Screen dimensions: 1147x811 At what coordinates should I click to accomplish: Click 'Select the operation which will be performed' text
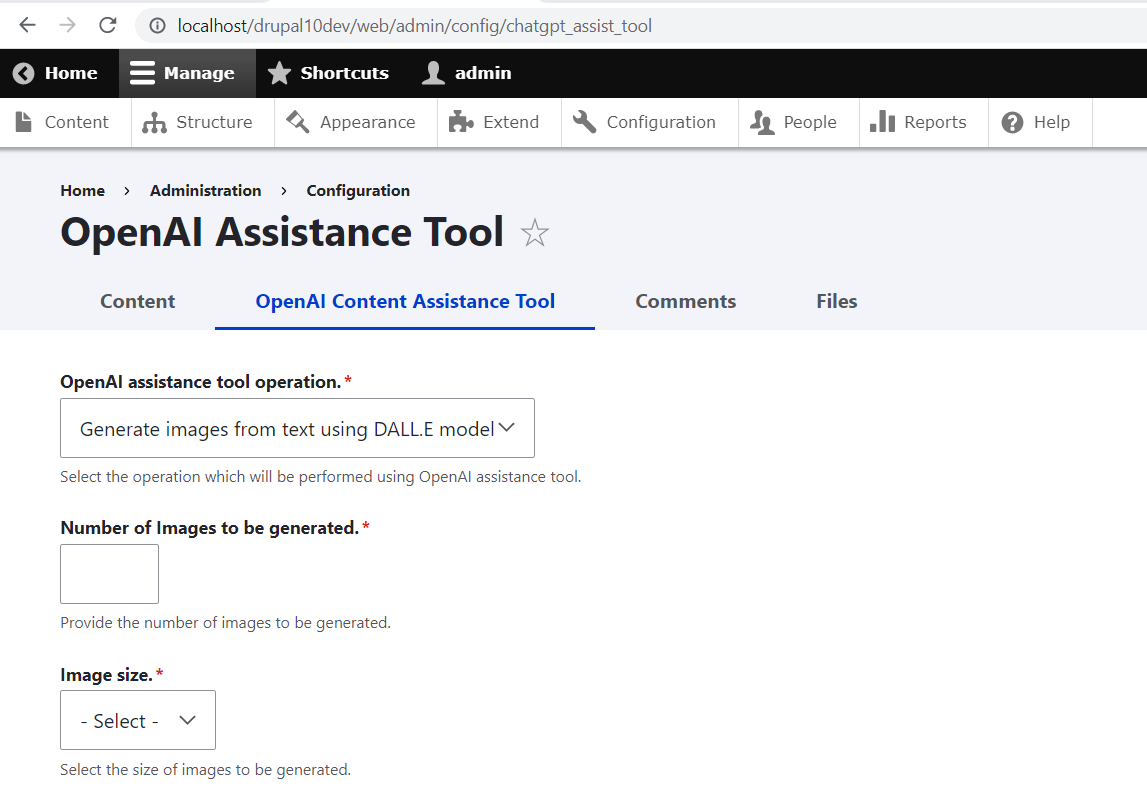pyautogui.click(x=320, y=477)
